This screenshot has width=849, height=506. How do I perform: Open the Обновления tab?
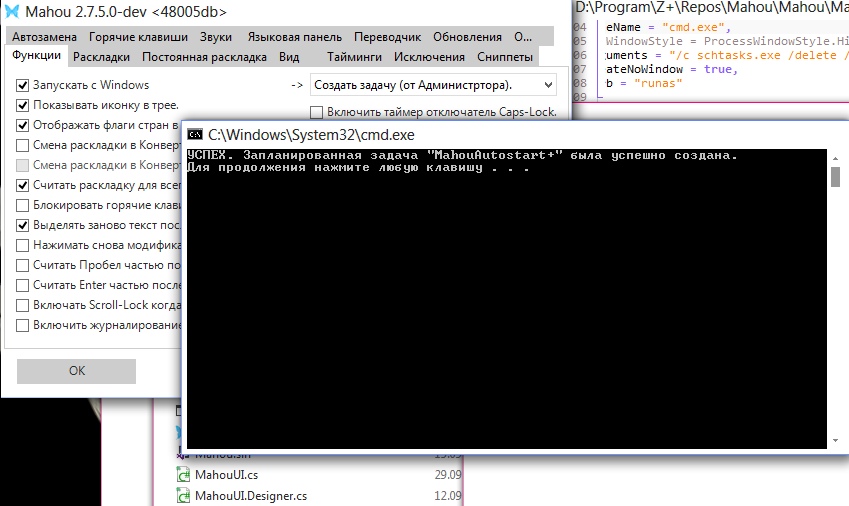pos(467,37)
